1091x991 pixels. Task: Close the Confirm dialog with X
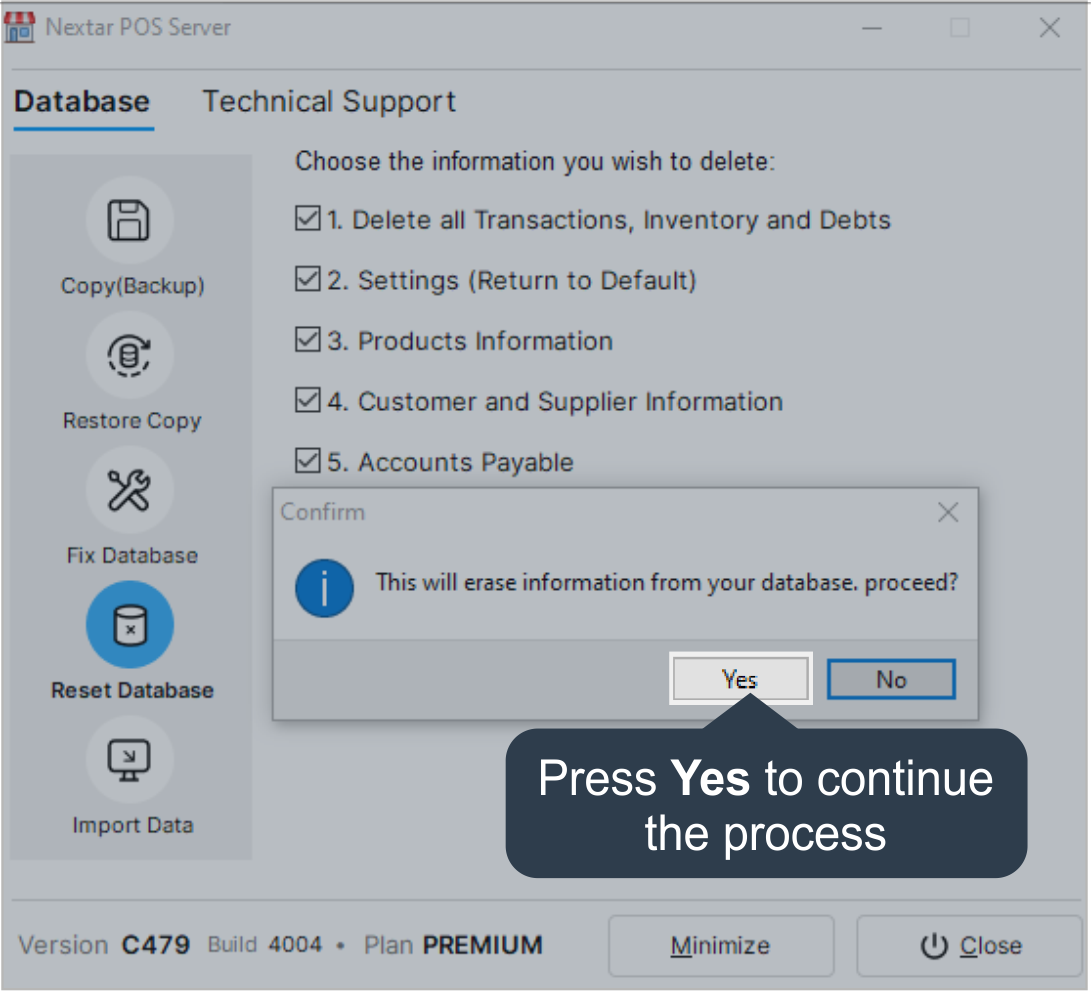947,513
